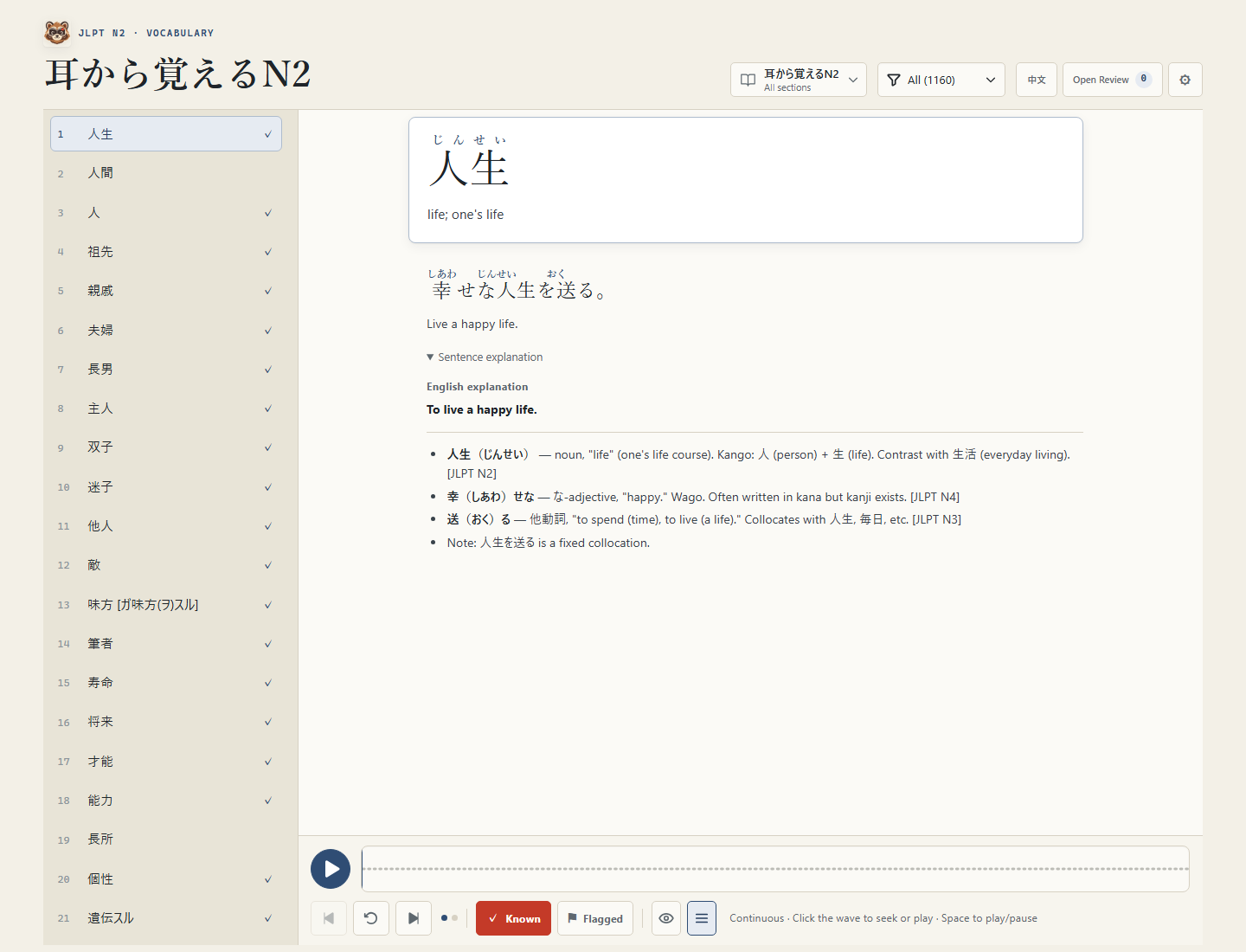The height and width of the screenshot is (952, 1246).
Task: Select word 7 長男 in the list
Action: coord(166,369)
